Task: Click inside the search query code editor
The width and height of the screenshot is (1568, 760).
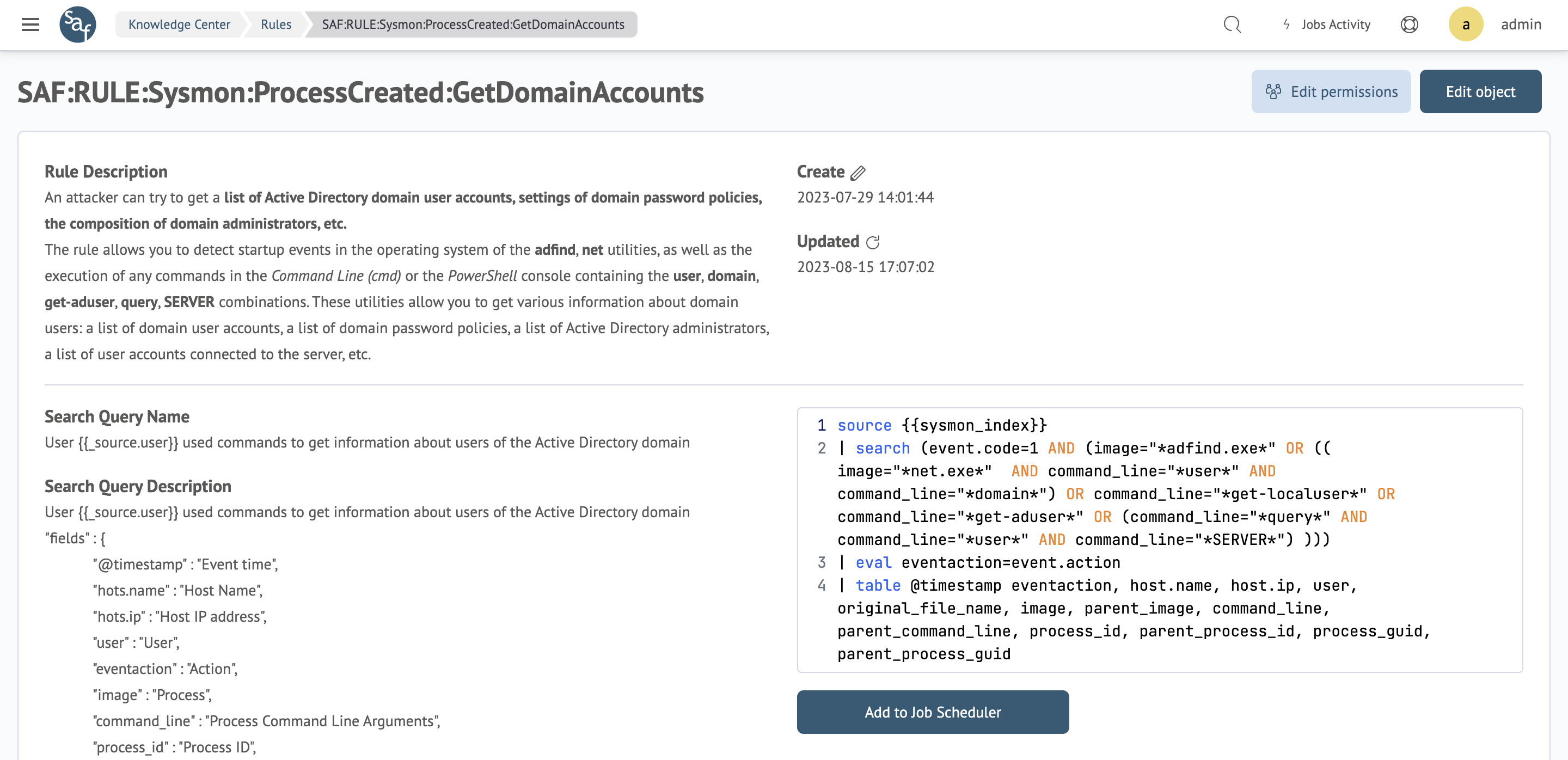Action: coord(1156,539)
